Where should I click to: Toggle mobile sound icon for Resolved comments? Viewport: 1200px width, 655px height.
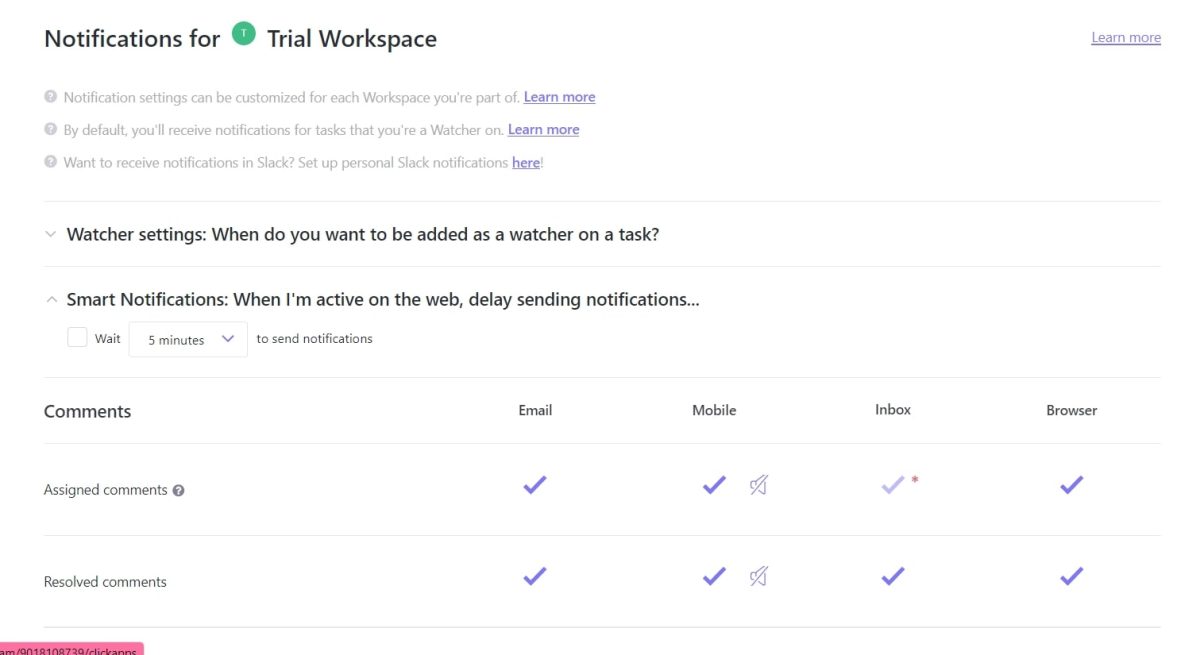coord(758,577)
